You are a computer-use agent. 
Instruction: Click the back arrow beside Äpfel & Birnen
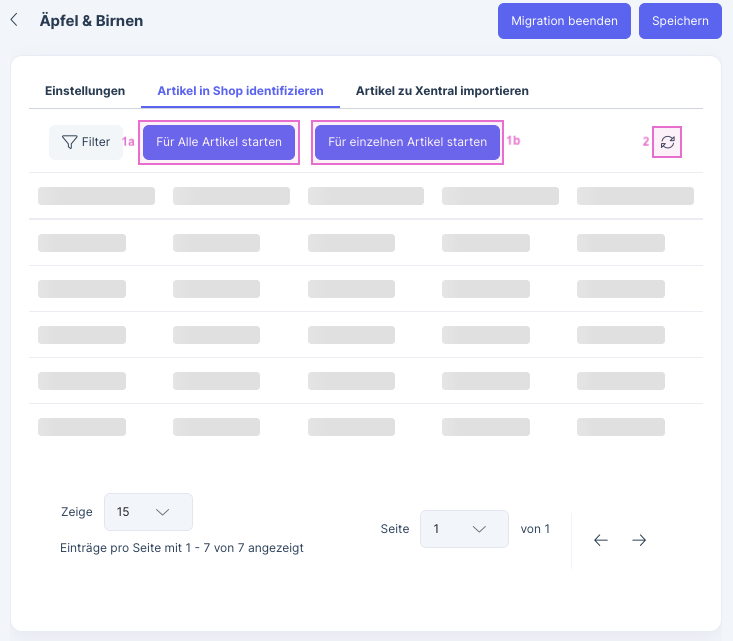click(x=14, y=20)
